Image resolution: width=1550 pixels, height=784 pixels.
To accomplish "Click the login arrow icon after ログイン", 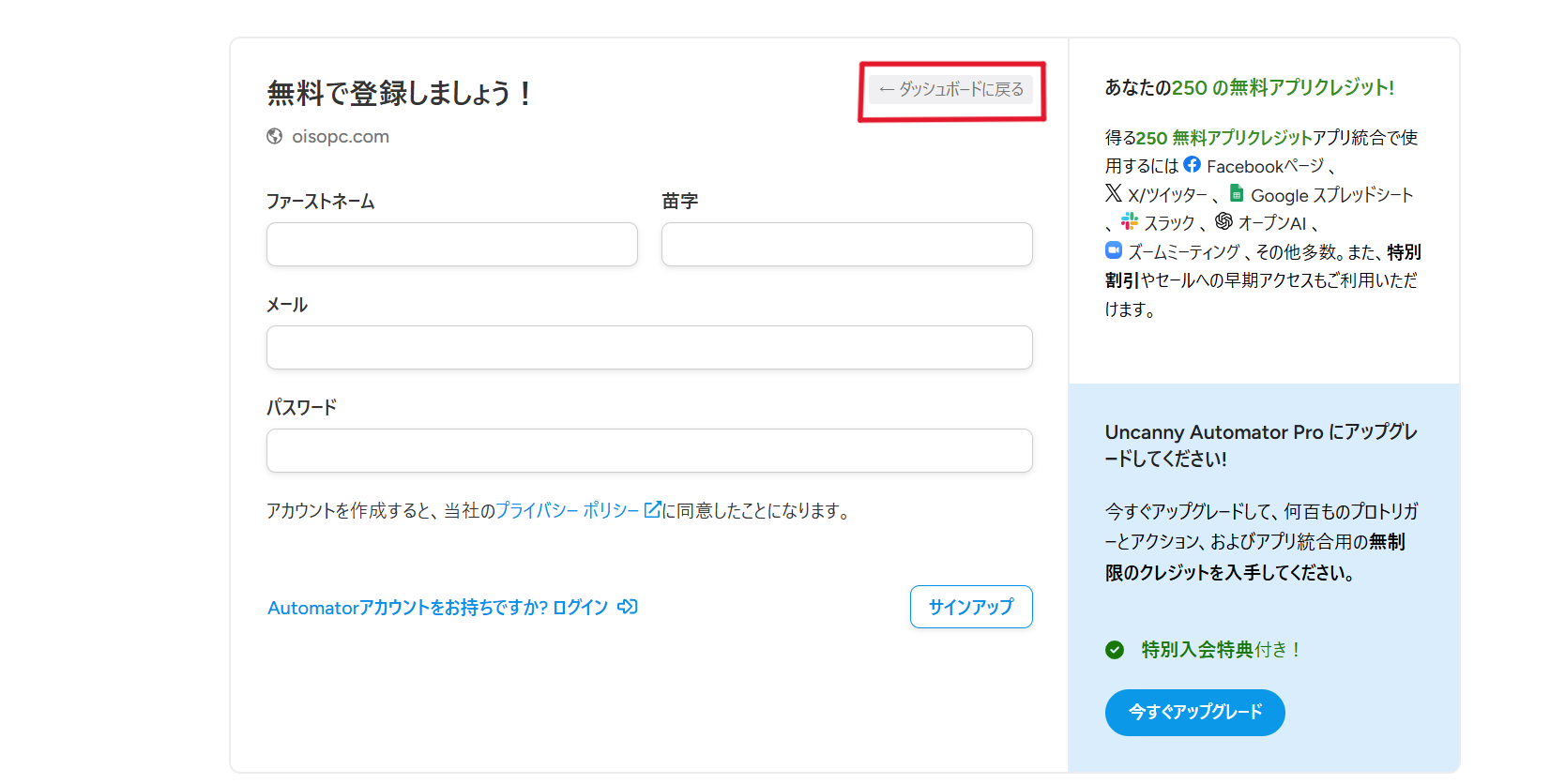I will pos(628,607).
